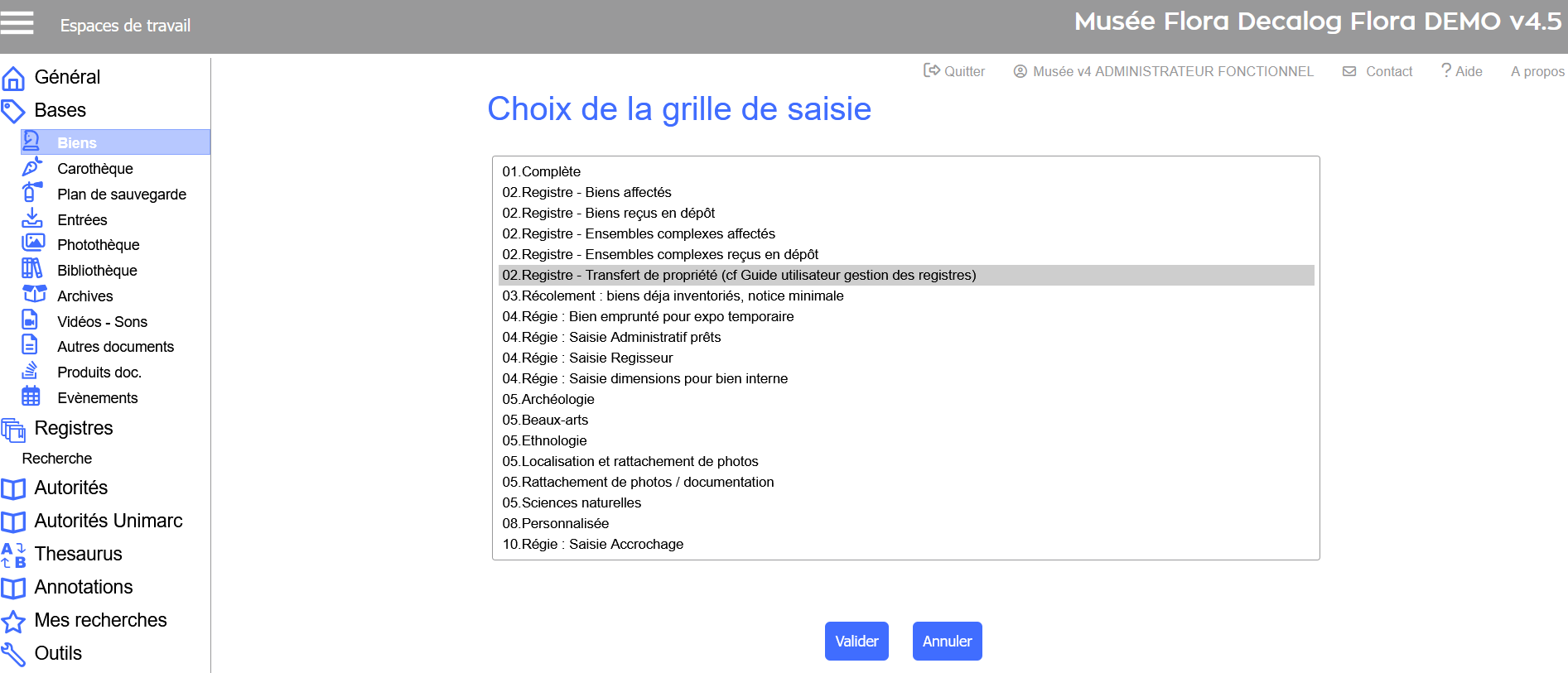Open Archives in the Bases menu
Screen dimensions: 1568x673
coord(84,296)
